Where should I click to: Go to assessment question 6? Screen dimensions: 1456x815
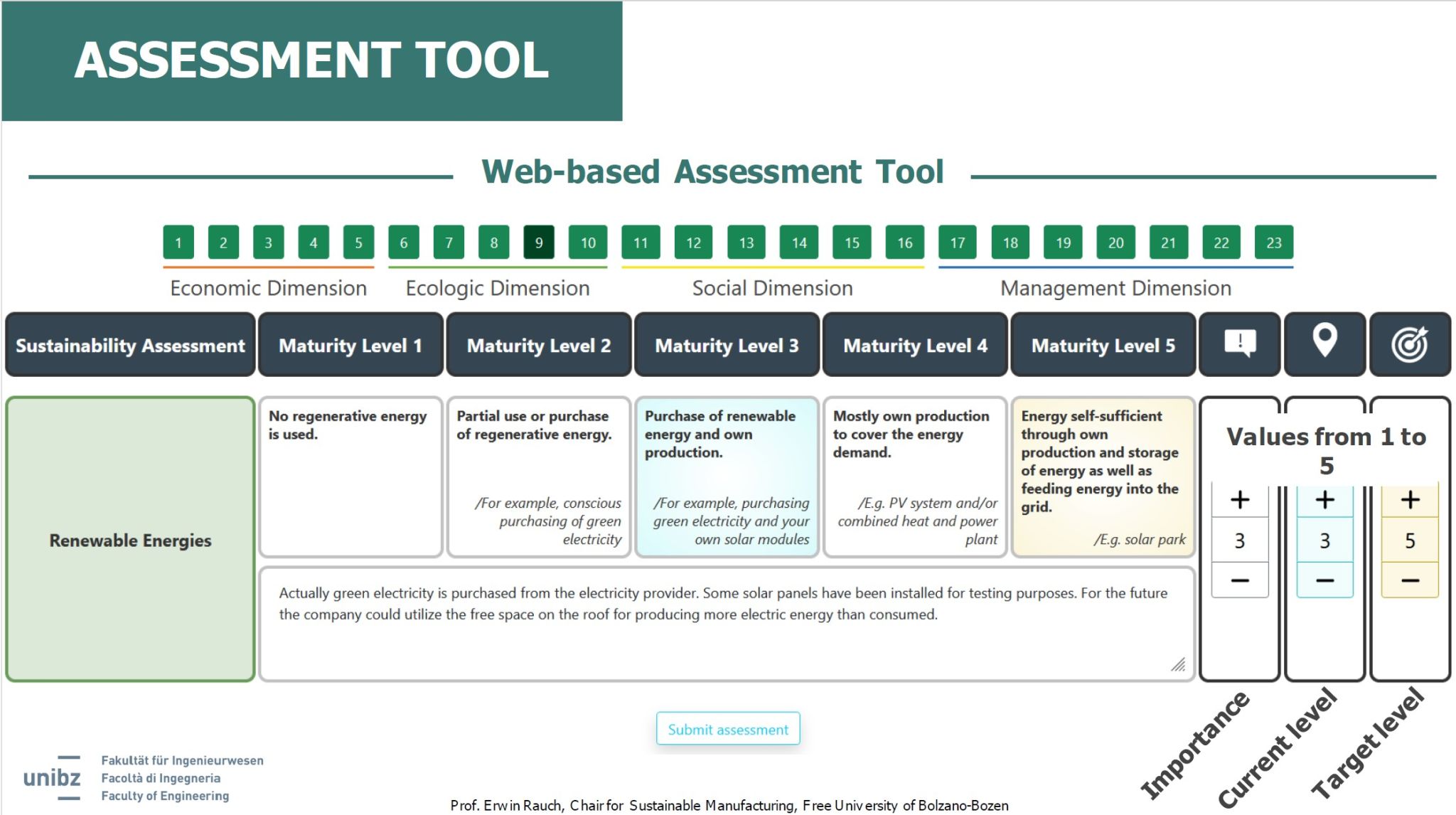[404, 243]
